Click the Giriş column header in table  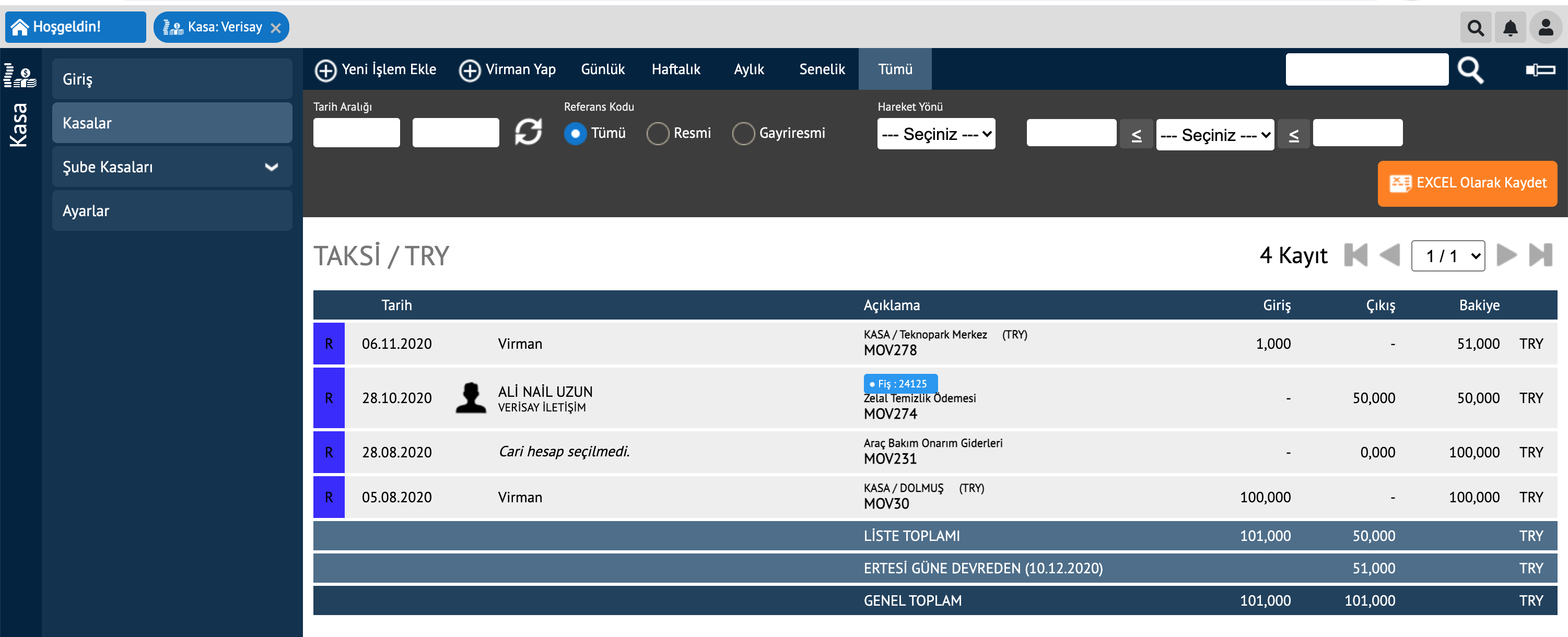1277,305
